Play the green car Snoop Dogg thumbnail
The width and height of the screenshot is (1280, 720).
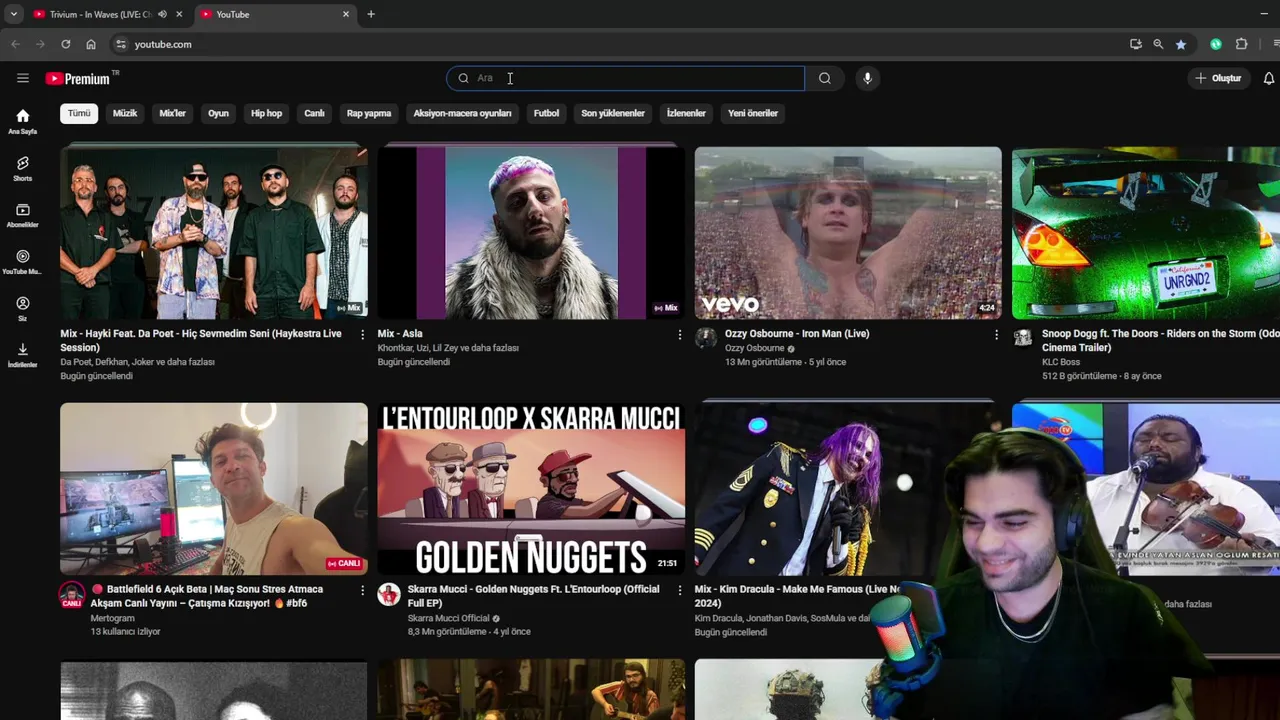[x=1146, y=233]
